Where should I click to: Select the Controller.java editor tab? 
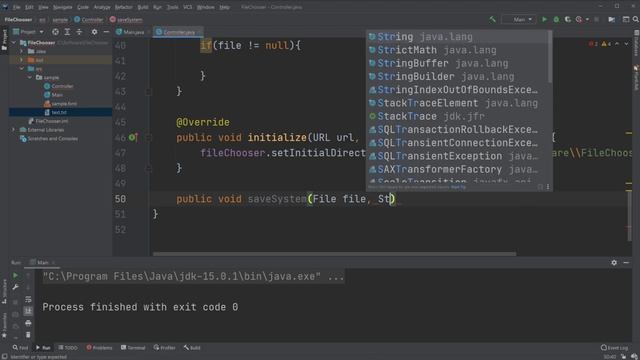(x=178, y=32)
